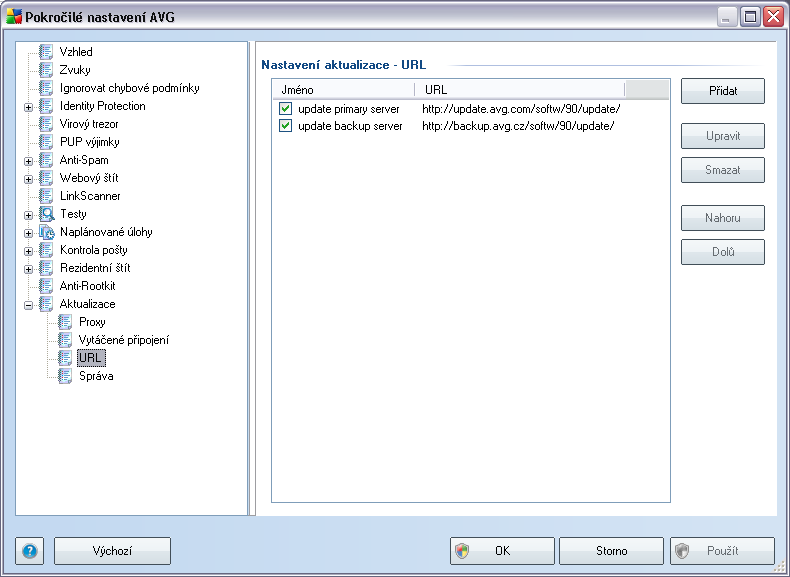Viewport: 790px width, 577px height.
Task: Click the Testy magnifier icon
Action: [x=46, y=214]
